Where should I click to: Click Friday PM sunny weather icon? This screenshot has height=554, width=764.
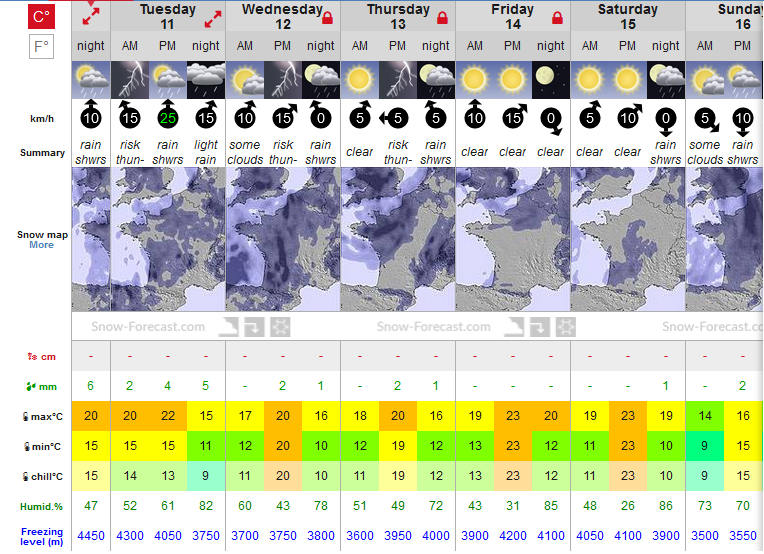[x=513, y=80]
